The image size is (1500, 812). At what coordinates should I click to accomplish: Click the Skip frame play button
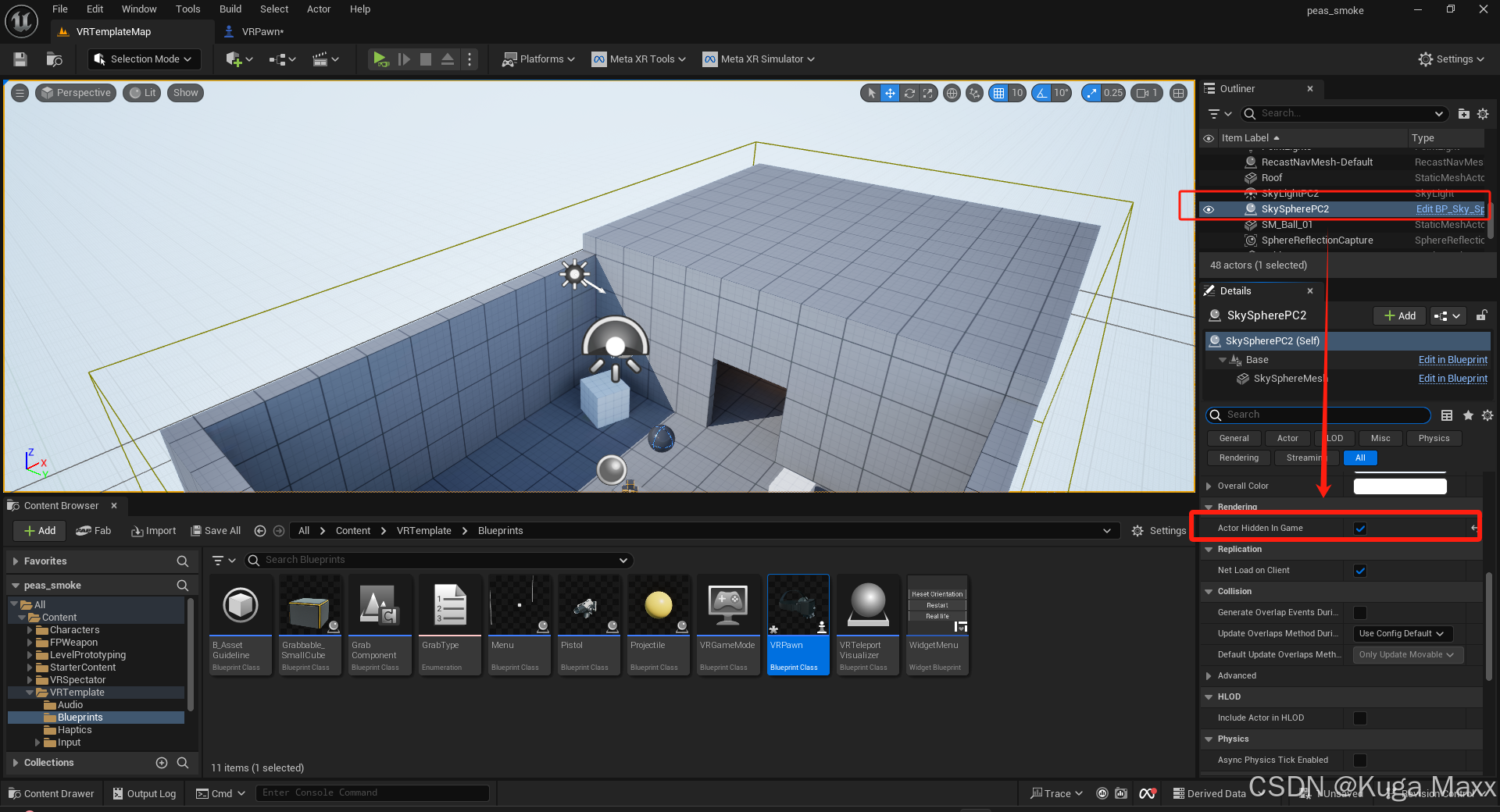tap(404, 59)
